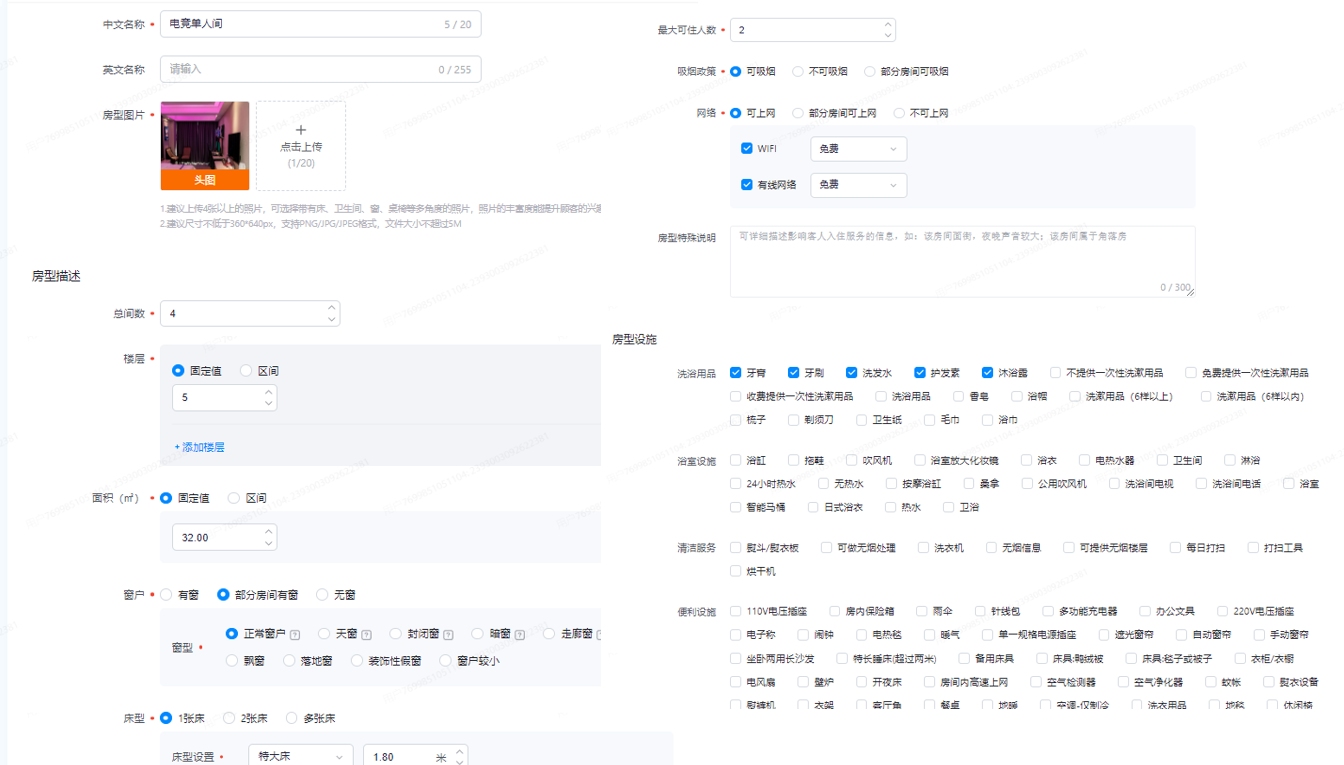Uncheck the WIFI checkbox
This screenshot has width=1344, height=765.
pyautogui.click(x=747, y=149)
